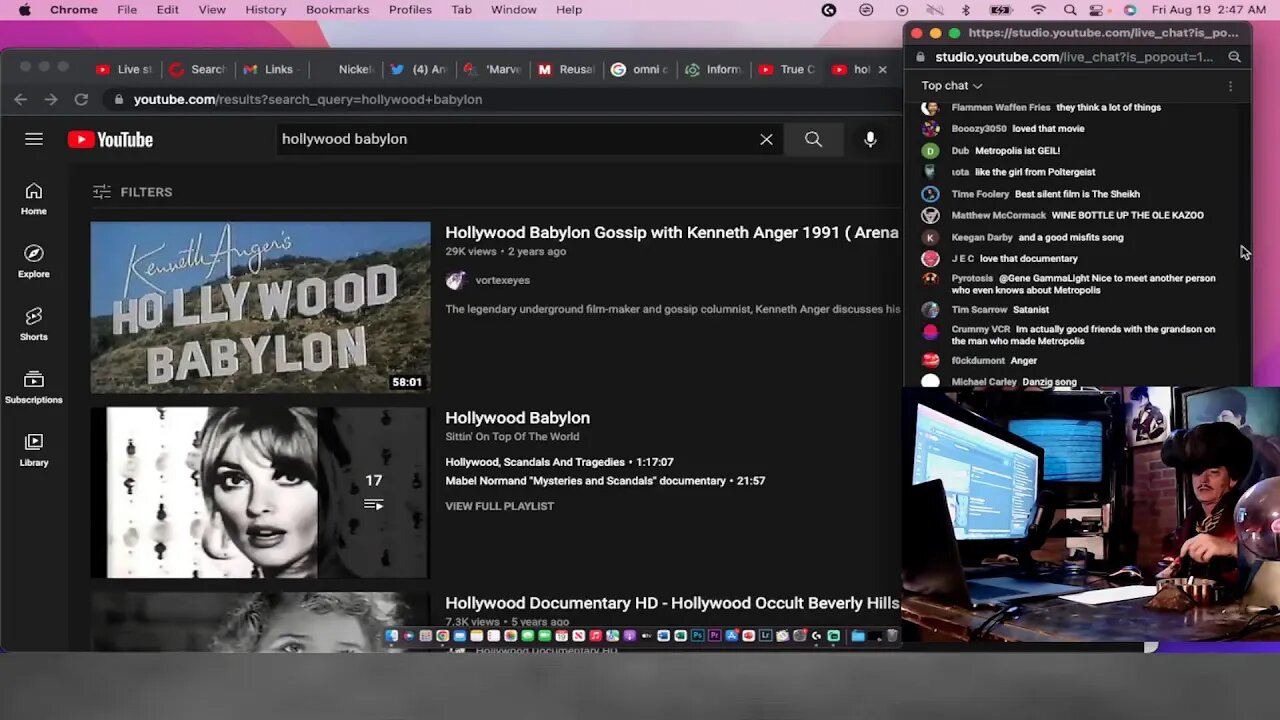This screenshot has width=1280, height=720.
Task: Open the Chrome application menu
Action: point(74,10)
